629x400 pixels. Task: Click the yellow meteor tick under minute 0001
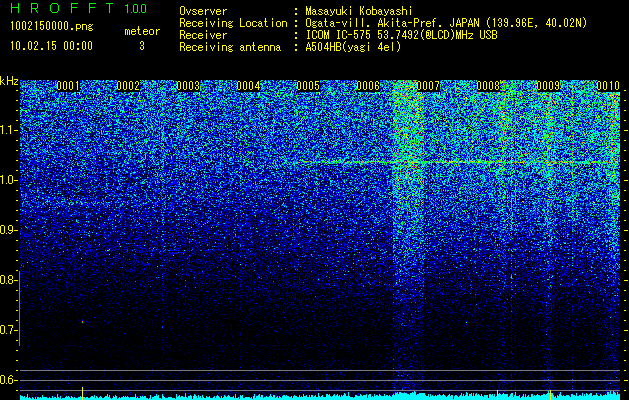click(82, 393)
